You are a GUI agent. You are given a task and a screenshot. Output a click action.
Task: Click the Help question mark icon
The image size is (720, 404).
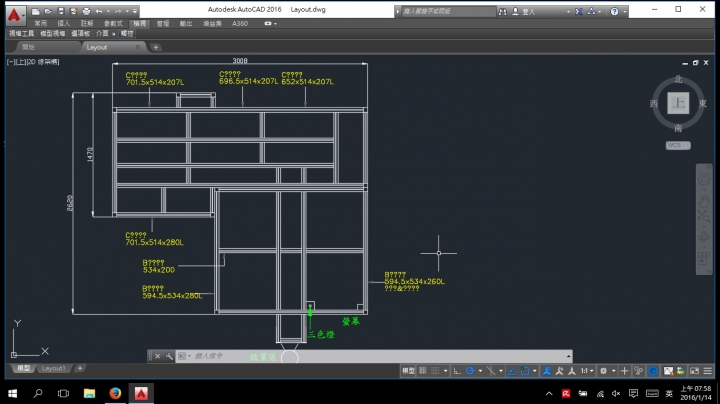pyautogui.click(x=614, y=11)
